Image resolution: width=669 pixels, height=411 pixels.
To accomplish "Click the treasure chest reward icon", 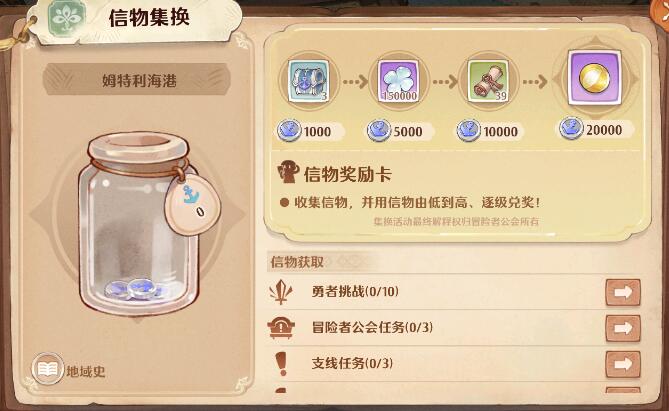I will pyautogui.click(x=308, y=81).
